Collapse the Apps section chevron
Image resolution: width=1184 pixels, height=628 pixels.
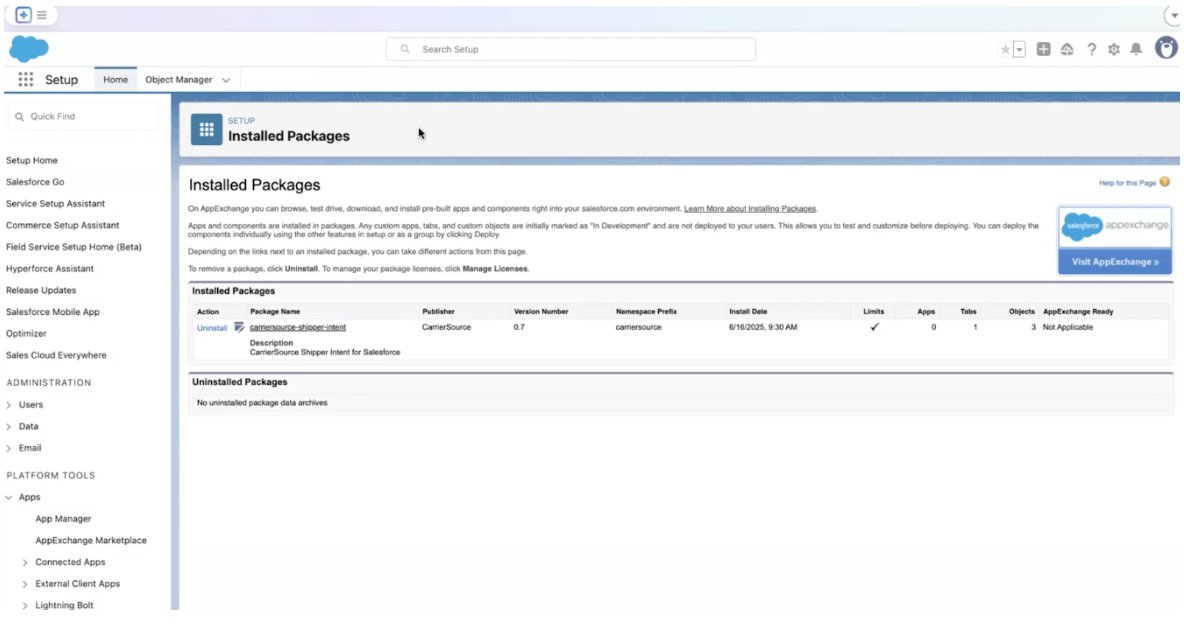9,497
